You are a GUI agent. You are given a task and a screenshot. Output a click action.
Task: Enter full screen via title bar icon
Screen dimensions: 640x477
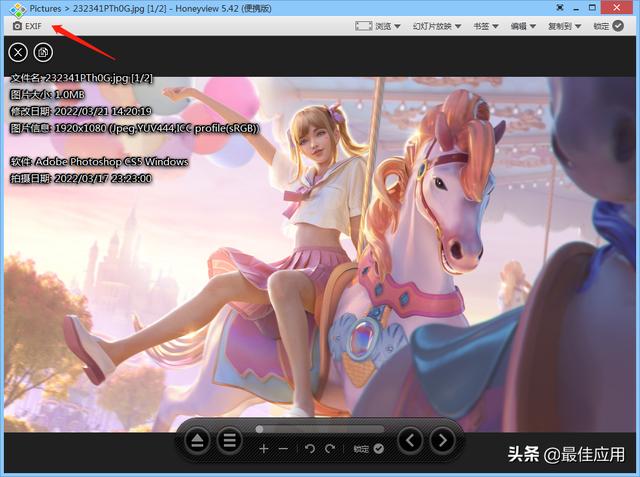(560, 8)
